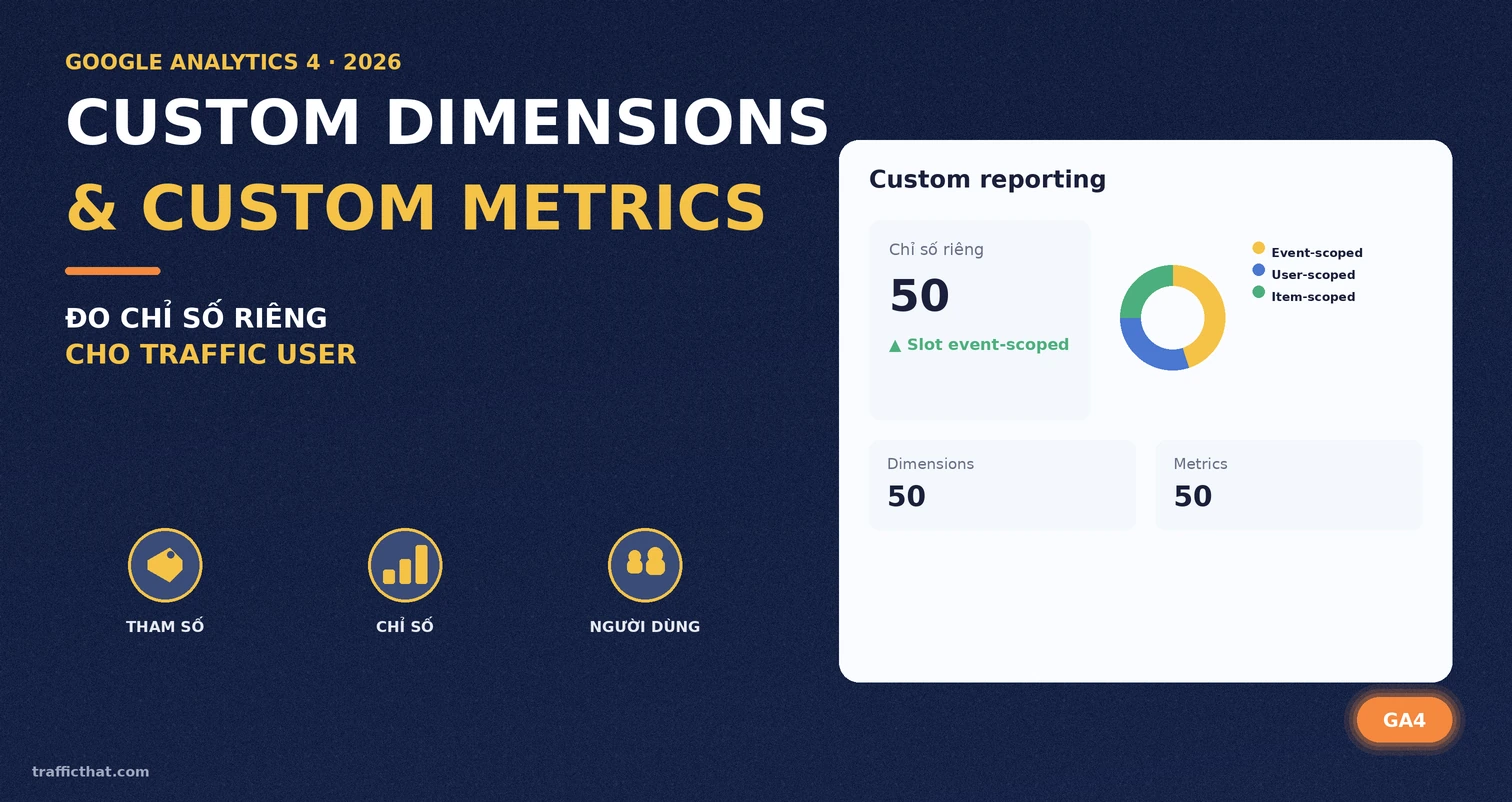This screenshot has height=802, width=1512.
Task: Click the green Item-scoped legend dot
Action: 1258,292
